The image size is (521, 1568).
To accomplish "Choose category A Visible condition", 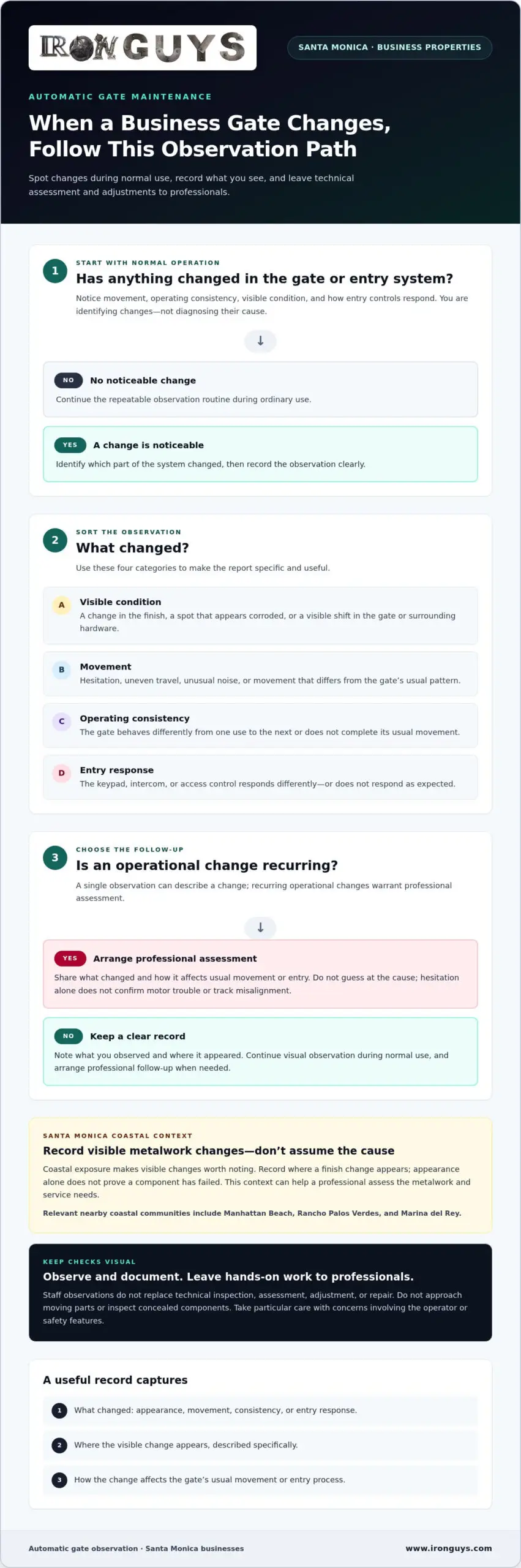I will click(260, 616).
